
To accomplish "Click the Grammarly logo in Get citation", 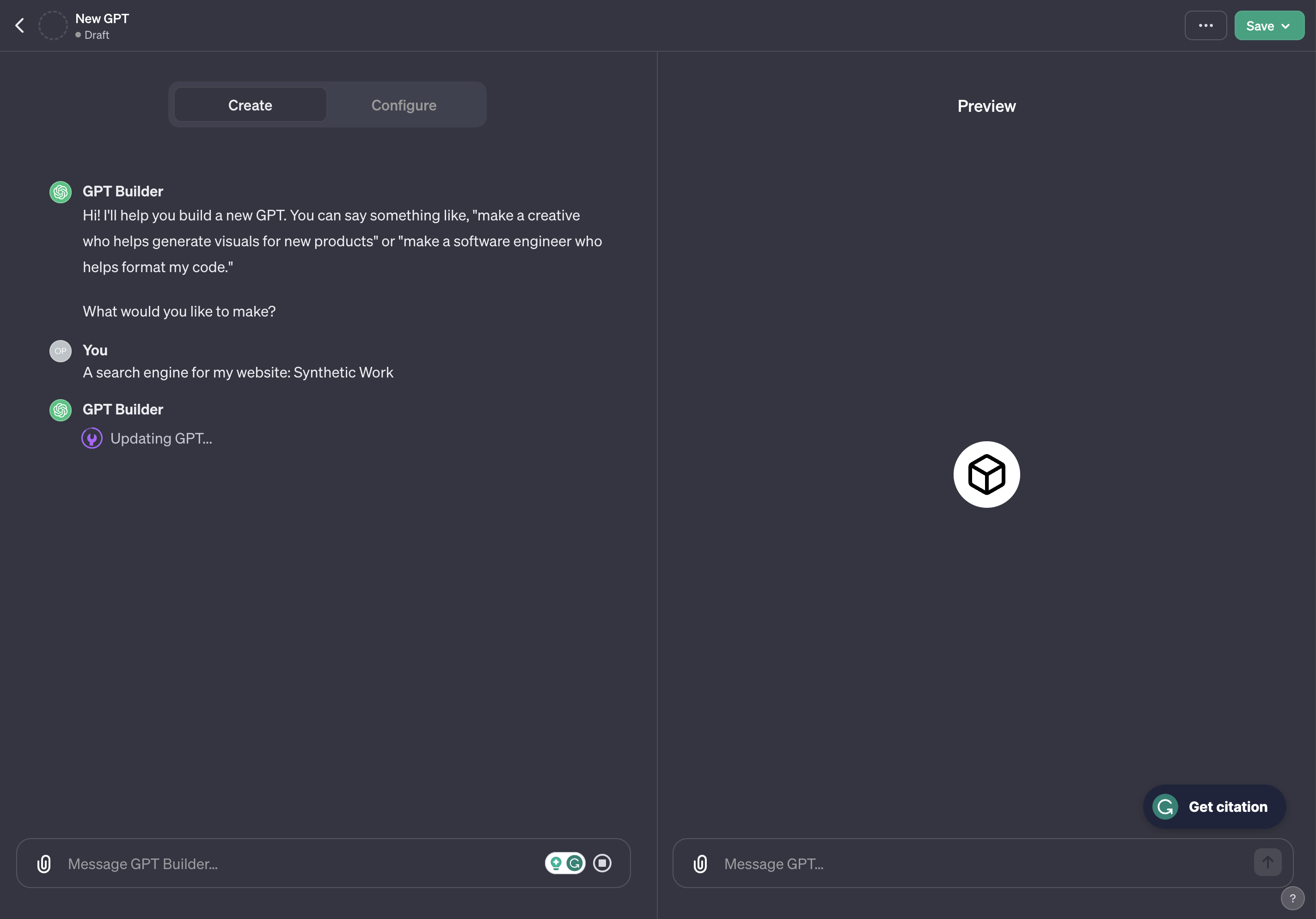I will click(1165, 807).
